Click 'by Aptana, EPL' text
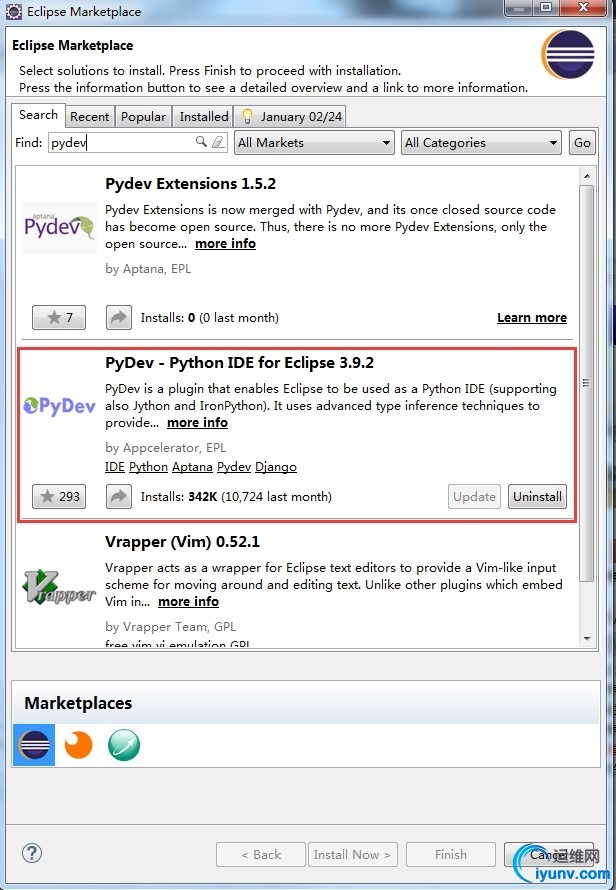Viewport: 616px width, 890px height. point(148,268)
